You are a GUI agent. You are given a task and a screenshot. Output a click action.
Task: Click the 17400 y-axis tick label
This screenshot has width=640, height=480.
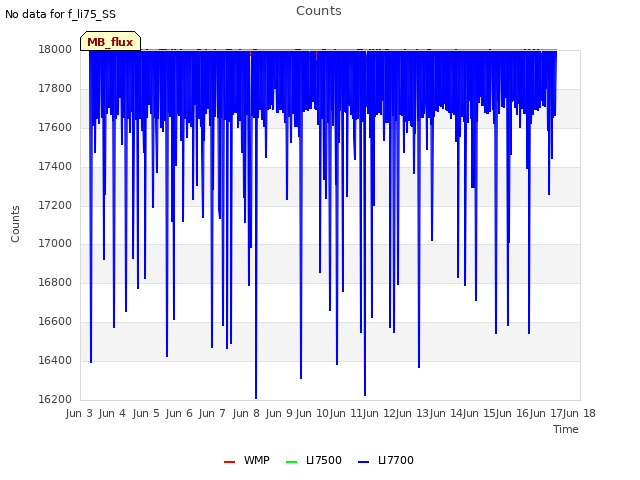pos(55,166)
